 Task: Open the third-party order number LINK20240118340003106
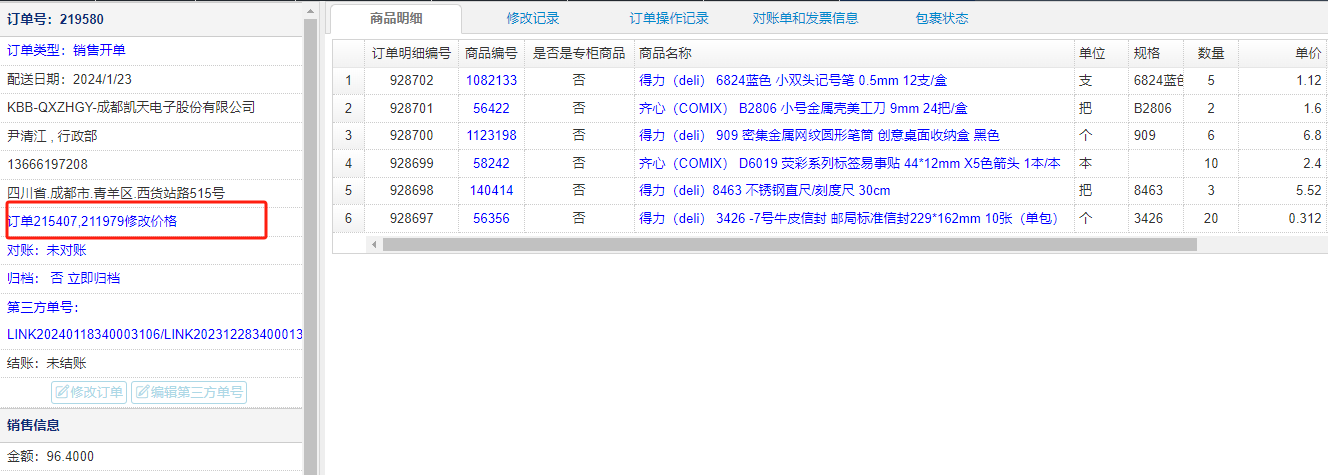[x=83, y=334]
